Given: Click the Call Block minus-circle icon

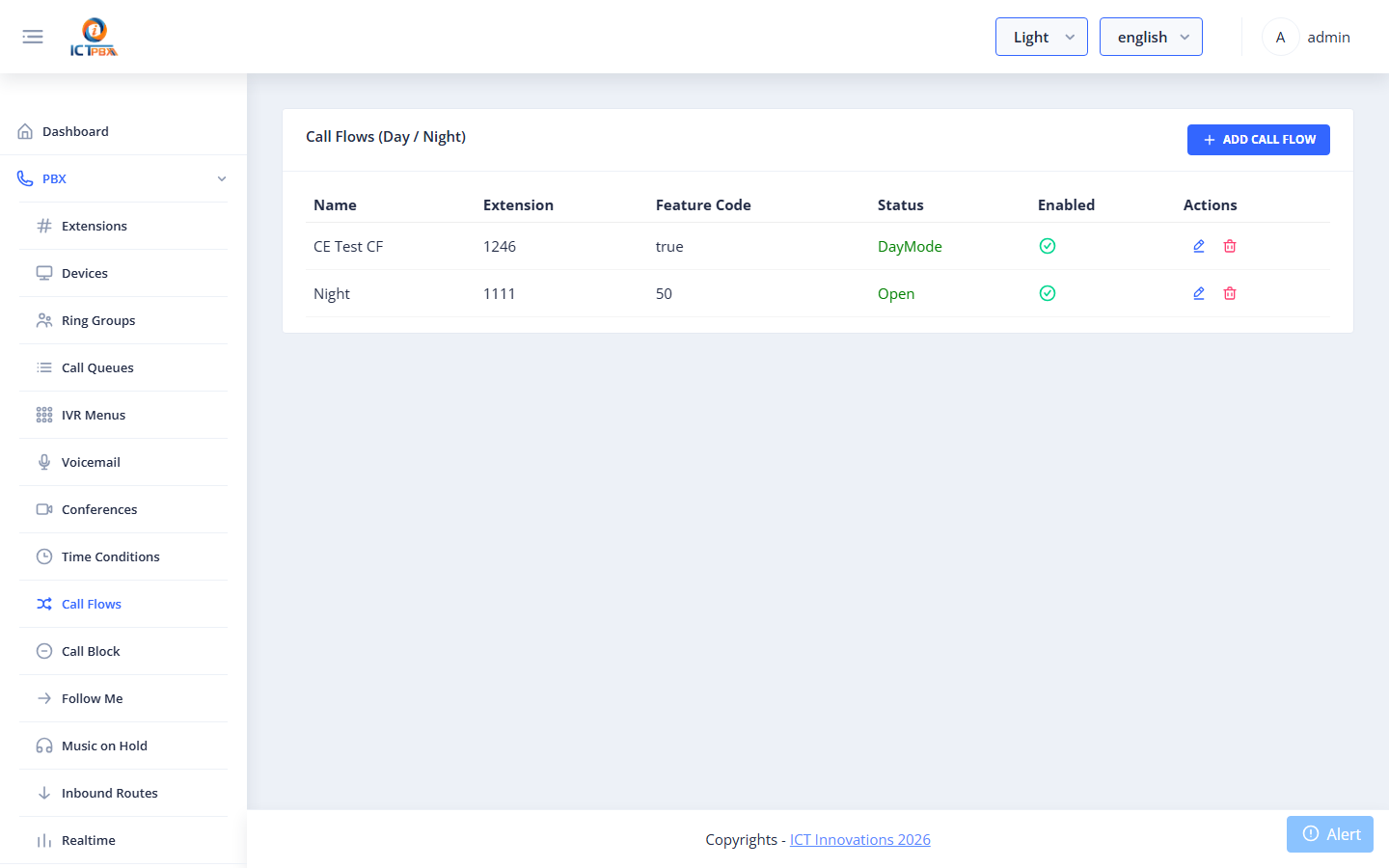Looking at the screenshot, I should [x=44, y=651].
